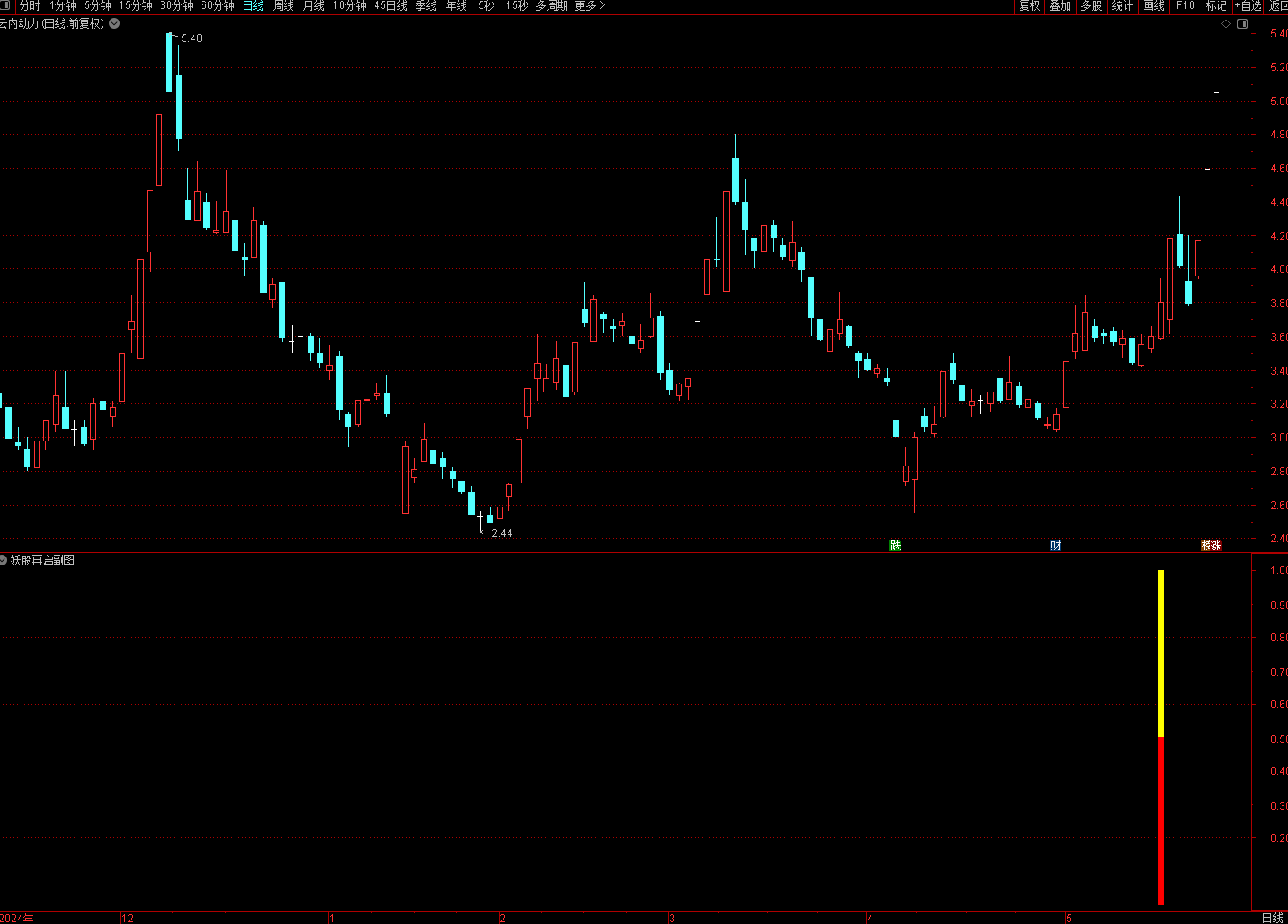Select the 15分钟 period tab
This screenshot has width=1288, height=924.
pos(135,6)
